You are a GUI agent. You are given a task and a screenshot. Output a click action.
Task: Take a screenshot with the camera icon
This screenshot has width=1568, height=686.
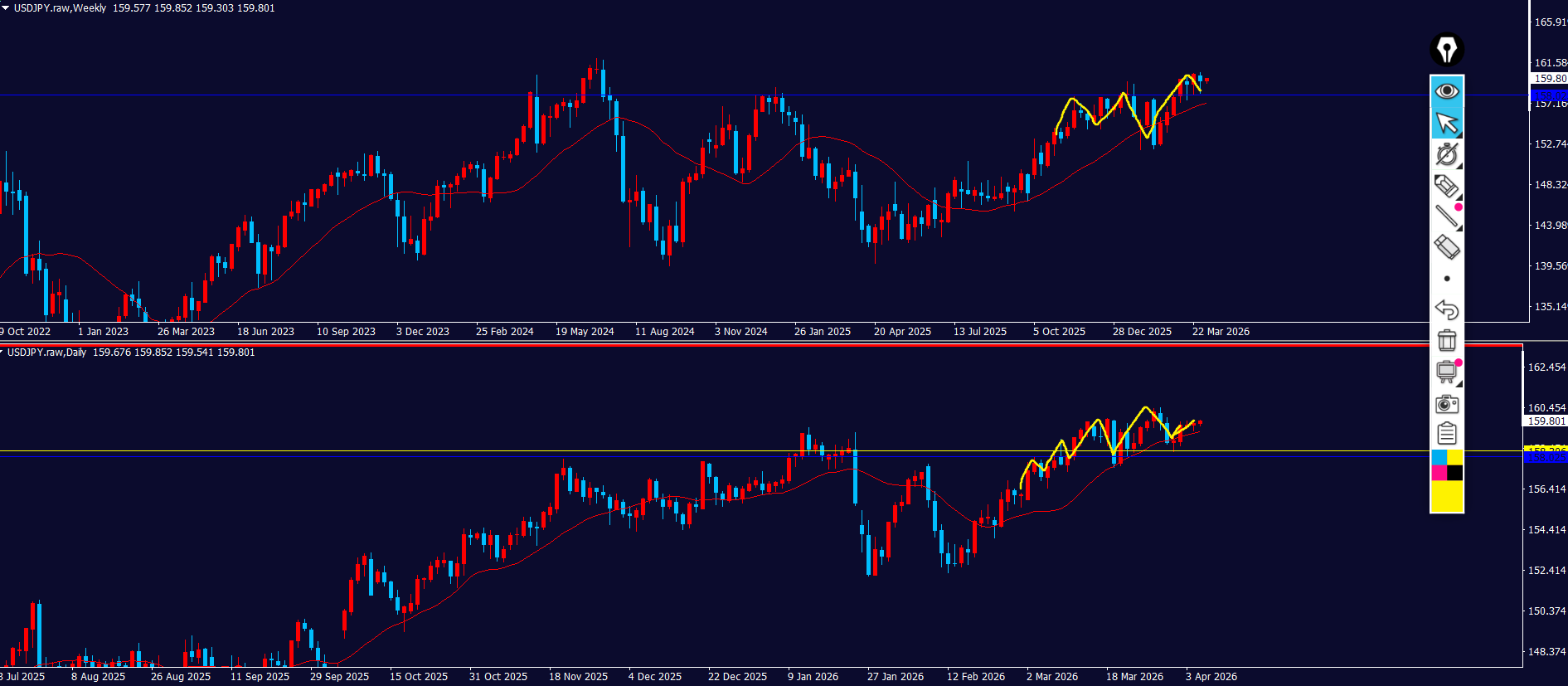[1447, 404]
